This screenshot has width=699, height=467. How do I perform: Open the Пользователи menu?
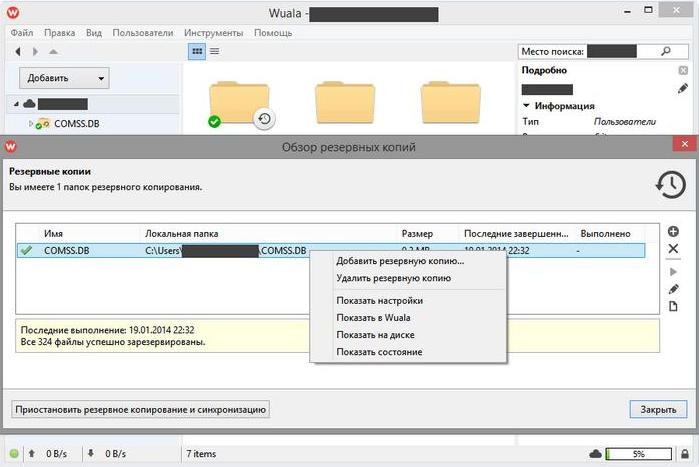tap(143, 33)
